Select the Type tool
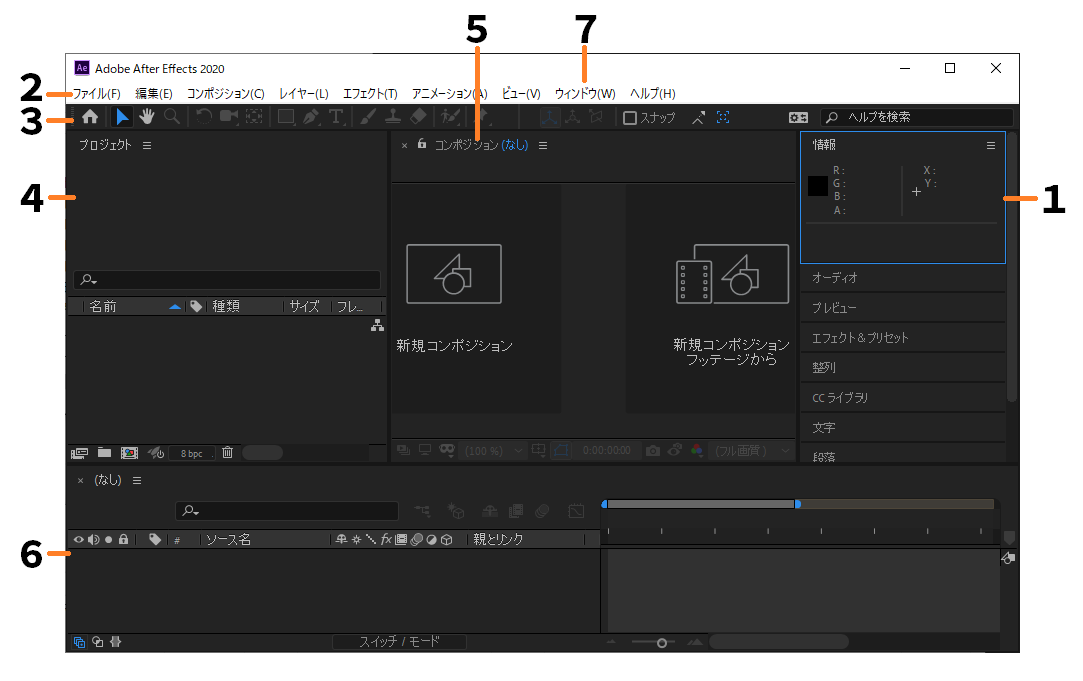 coord(337,117)
